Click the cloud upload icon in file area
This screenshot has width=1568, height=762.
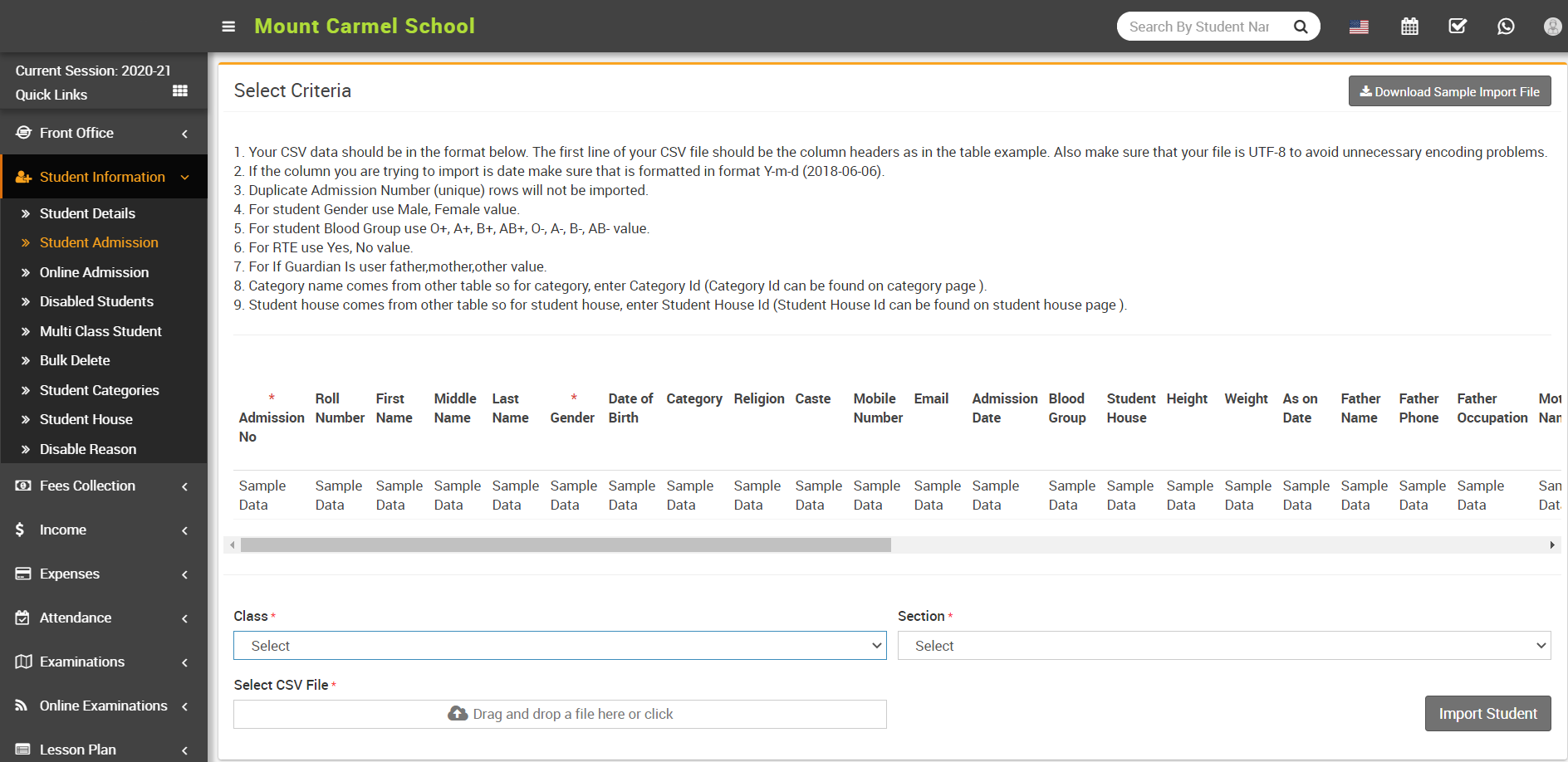458,713
